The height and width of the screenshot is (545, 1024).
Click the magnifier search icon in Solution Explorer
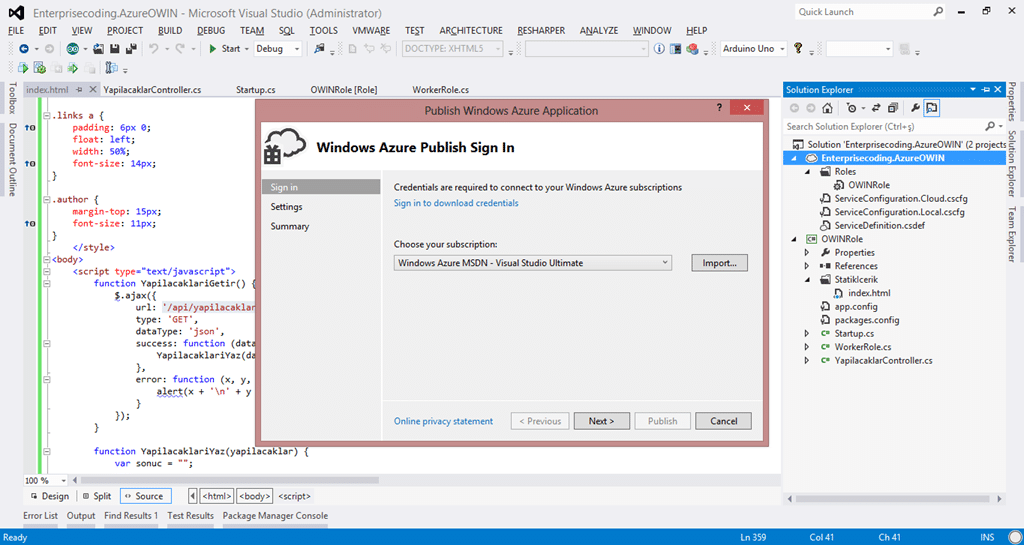990,126
